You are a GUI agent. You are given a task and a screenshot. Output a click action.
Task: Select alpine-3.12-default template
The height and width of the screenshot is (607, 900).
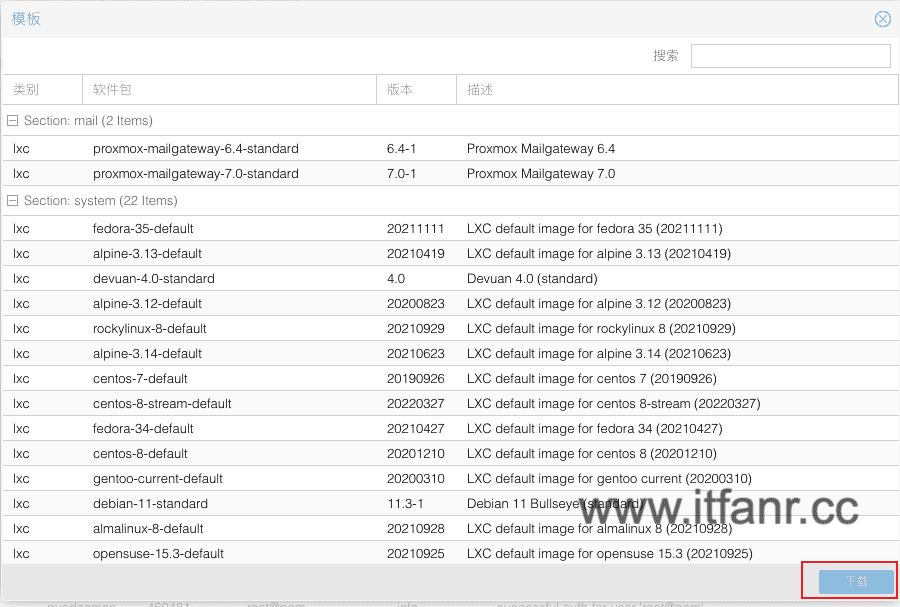tap(451, 304)
